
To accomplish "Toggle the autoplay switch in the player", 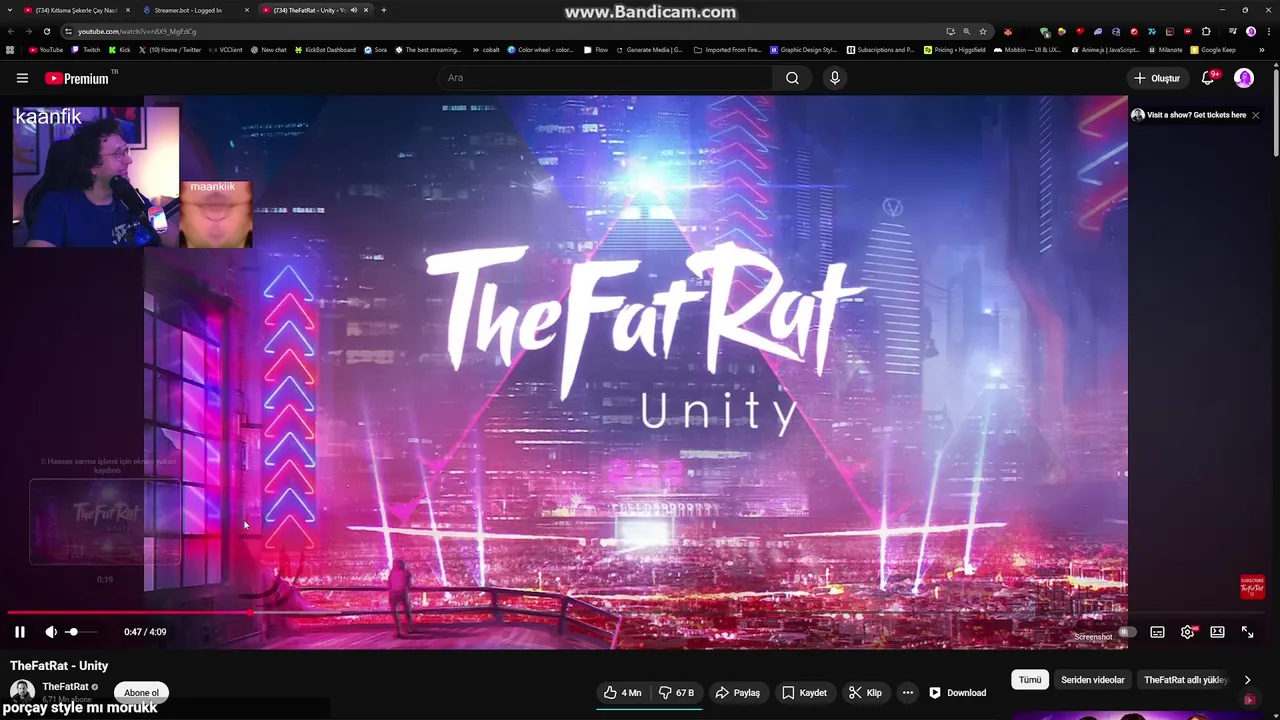I will tap(1127, 632).
